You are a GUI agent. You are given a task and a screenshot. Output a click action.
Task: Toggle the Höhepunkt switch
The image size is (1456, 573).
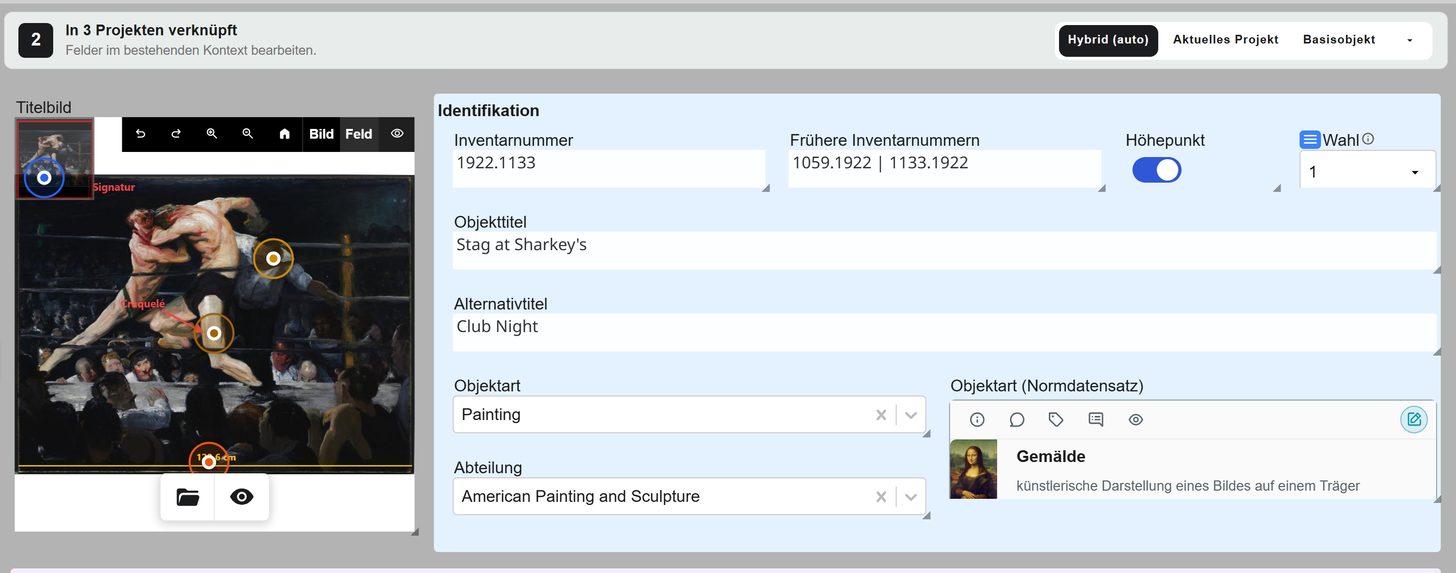point(1157,170)
